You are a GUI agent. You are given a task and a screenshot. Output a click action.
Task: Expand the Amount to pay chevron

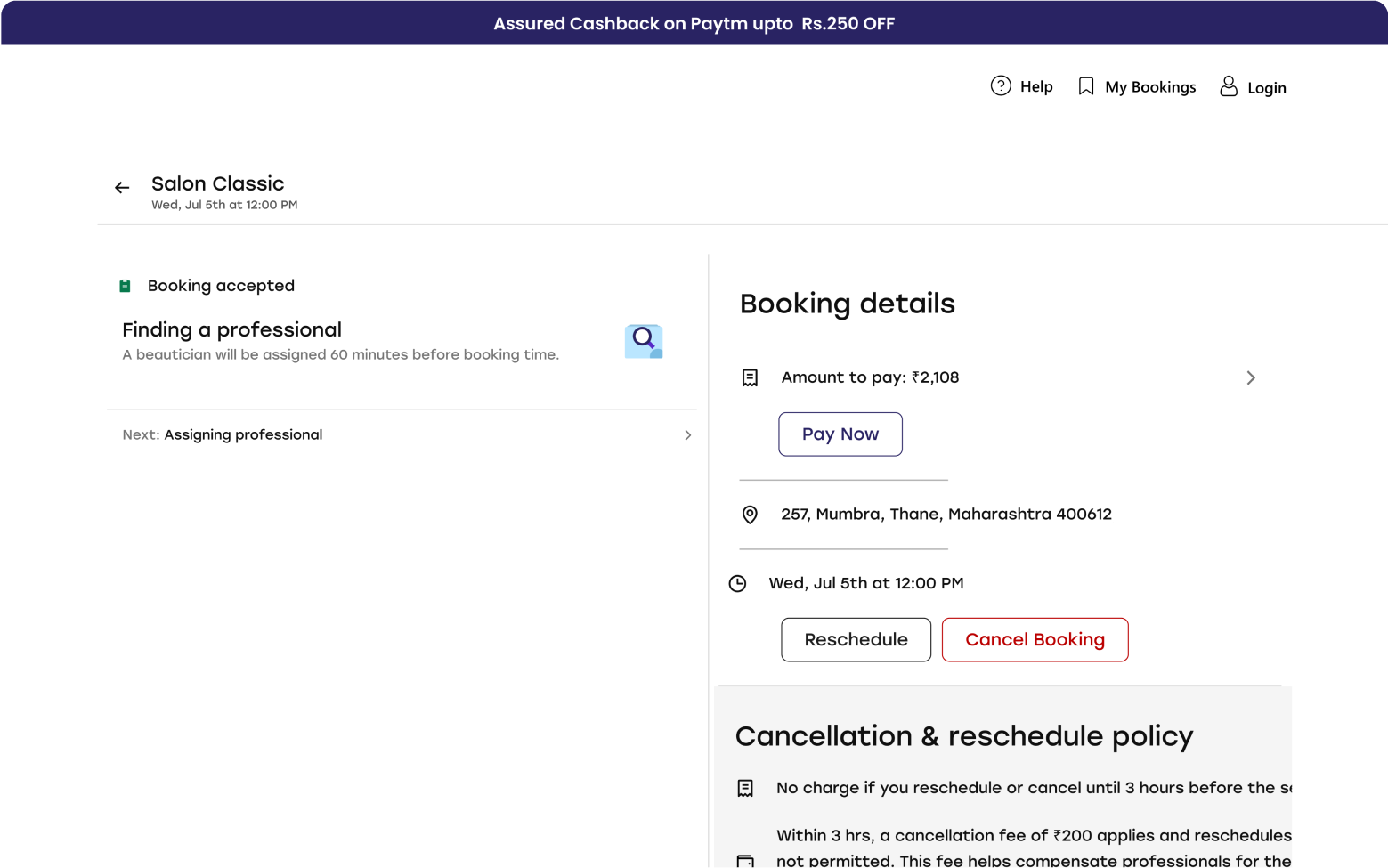pyautogui.click(x=1250, y=378)
